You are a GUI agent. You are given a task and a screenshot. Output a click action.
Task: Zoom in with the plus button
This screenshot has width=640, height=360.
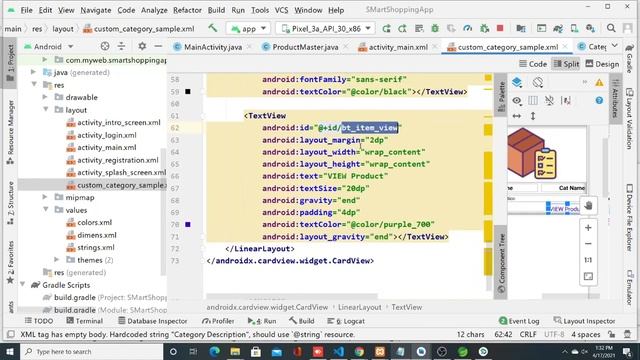click(x=588, y=228)
